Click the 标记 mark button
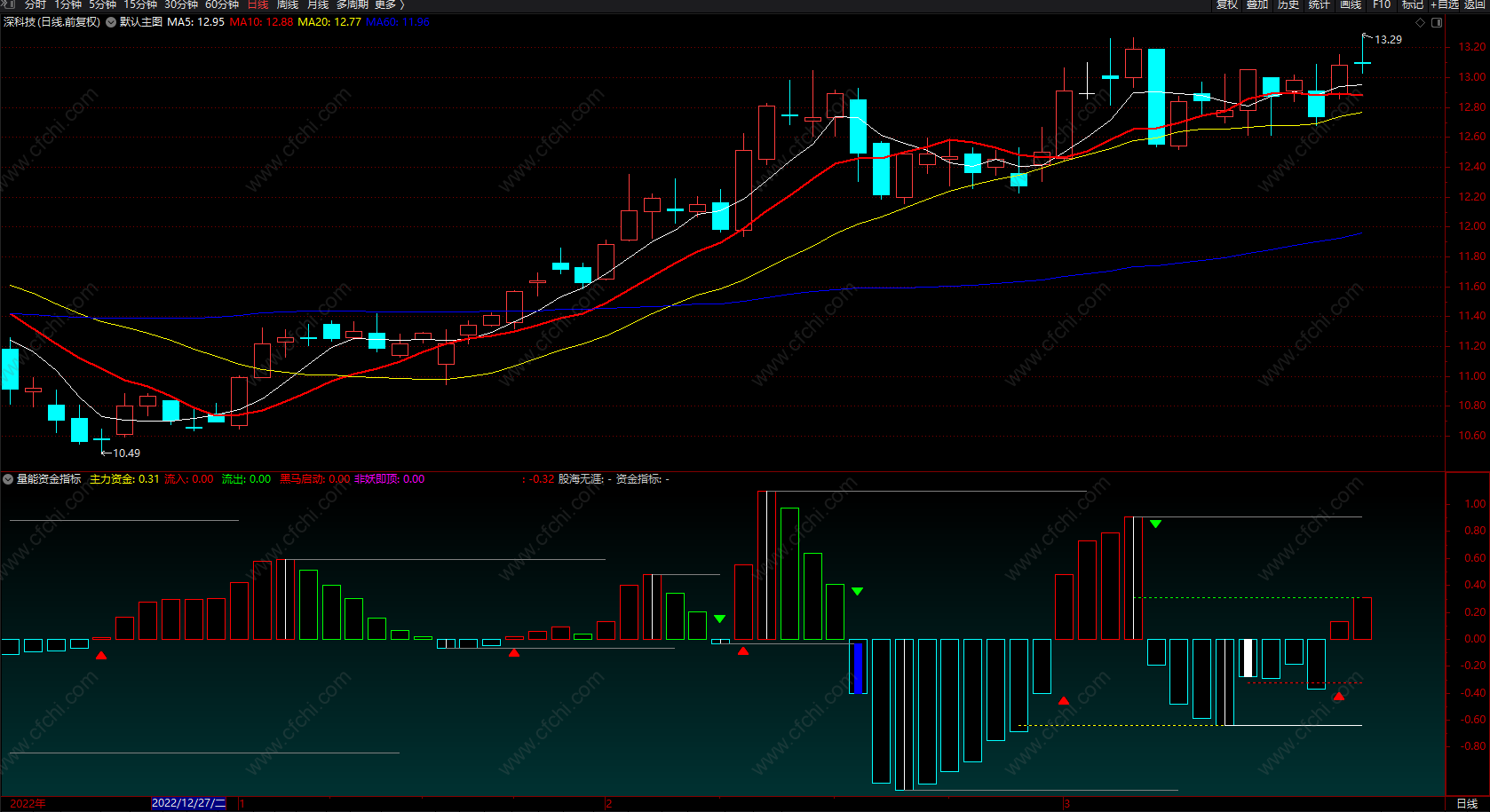1490x812 pixels. click(x=1413, y=4)
